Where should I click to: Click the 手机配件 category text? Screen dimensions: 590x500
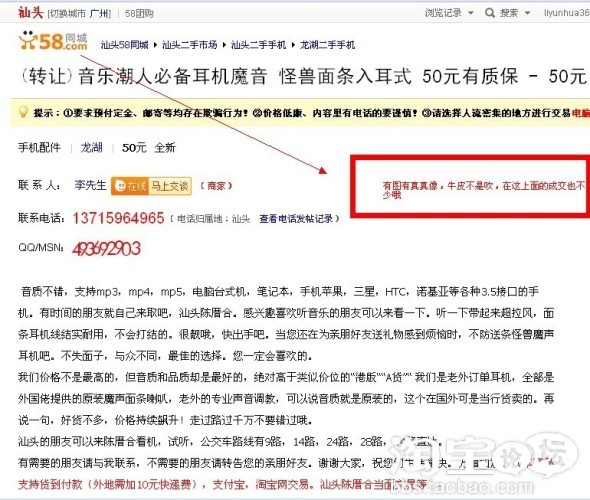pos(40,147)
